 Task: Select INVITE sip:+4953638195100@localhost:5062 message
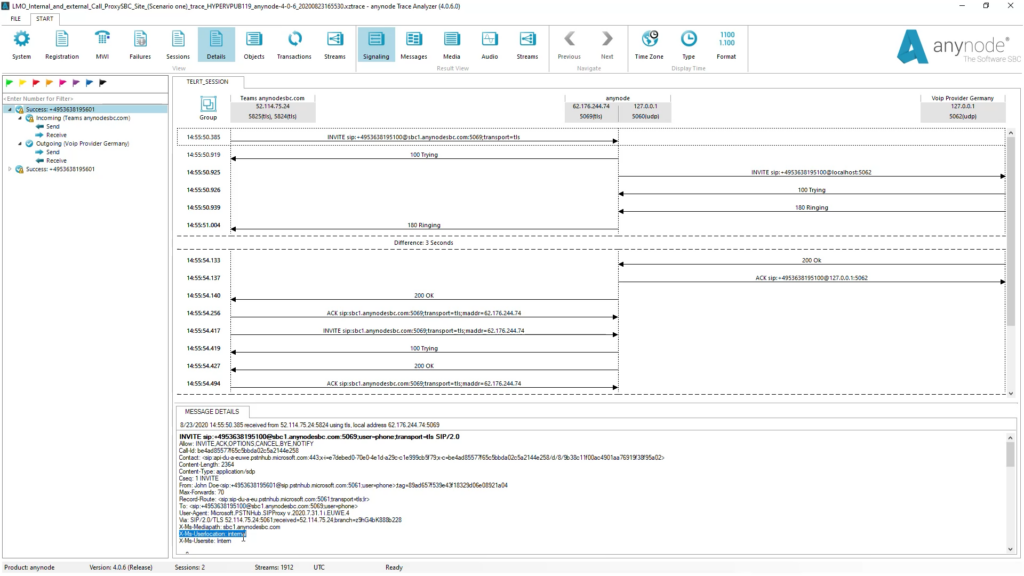click(811, 173)
